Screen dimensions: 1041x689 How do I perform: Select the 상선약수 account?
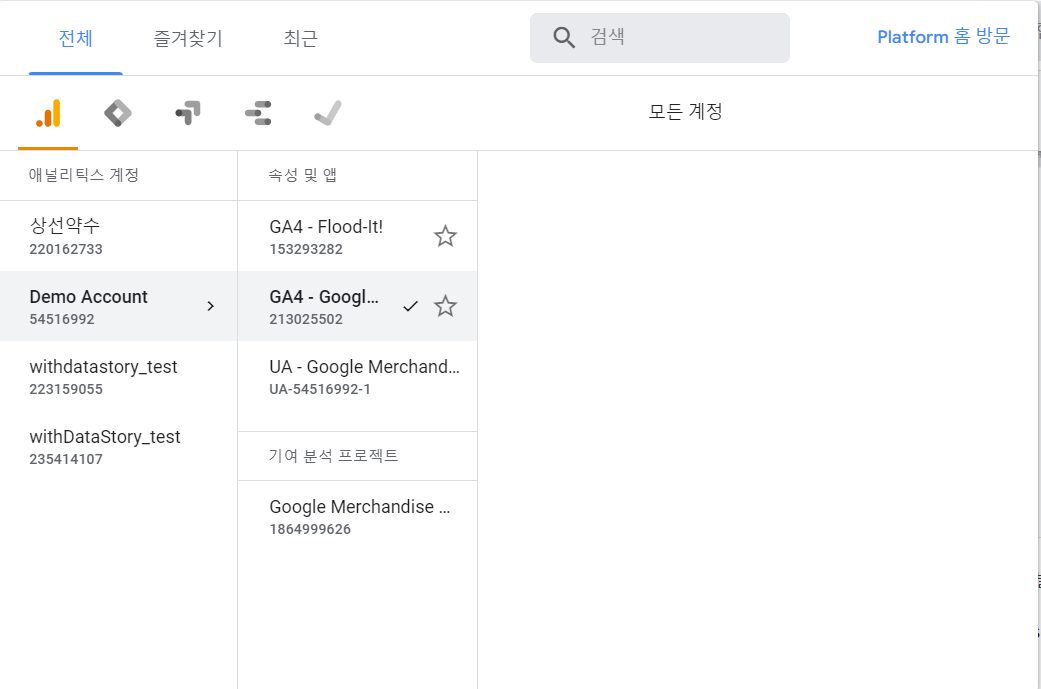[119, 236]
